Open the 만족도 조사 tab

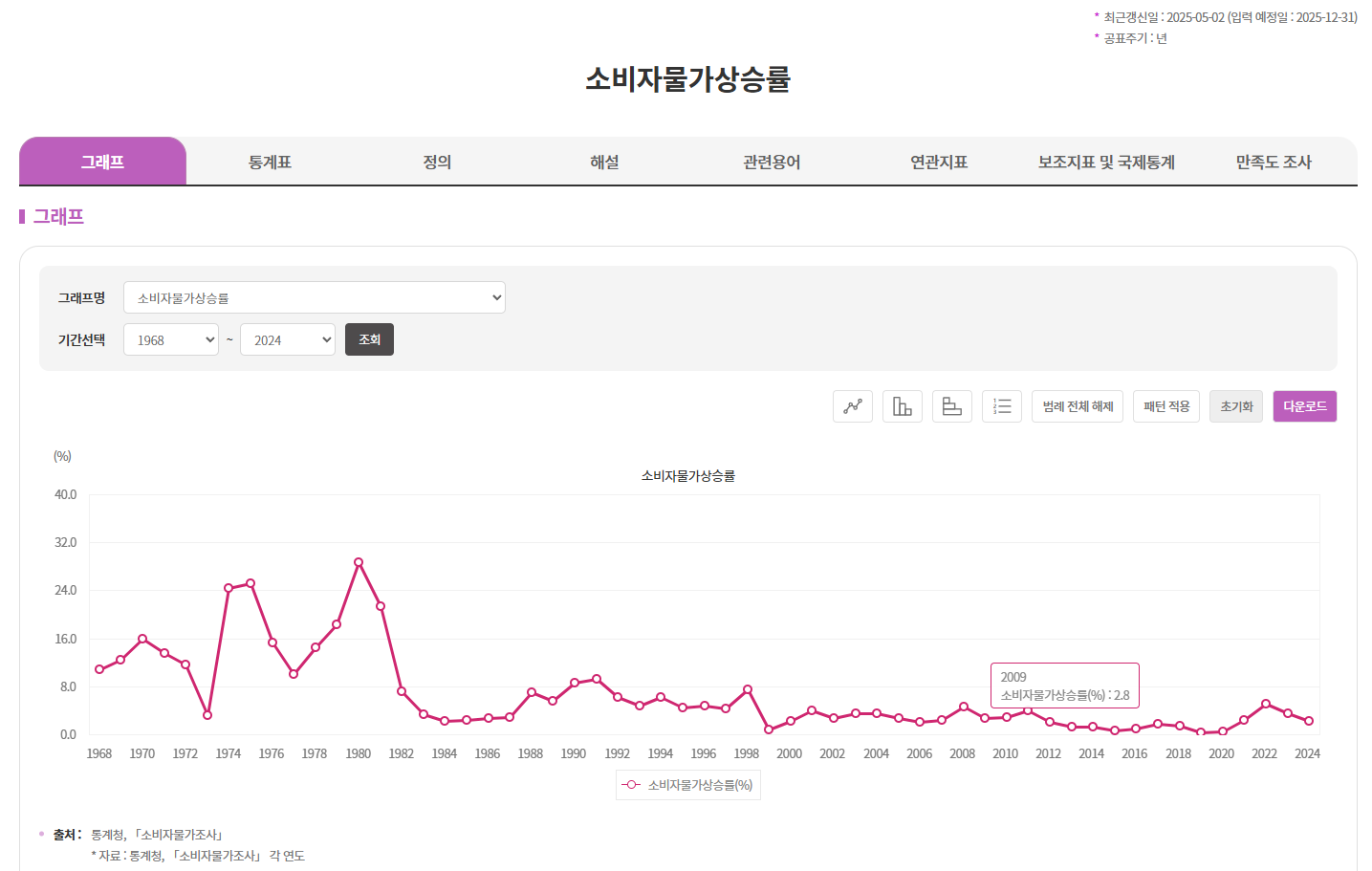point(1274,162)
